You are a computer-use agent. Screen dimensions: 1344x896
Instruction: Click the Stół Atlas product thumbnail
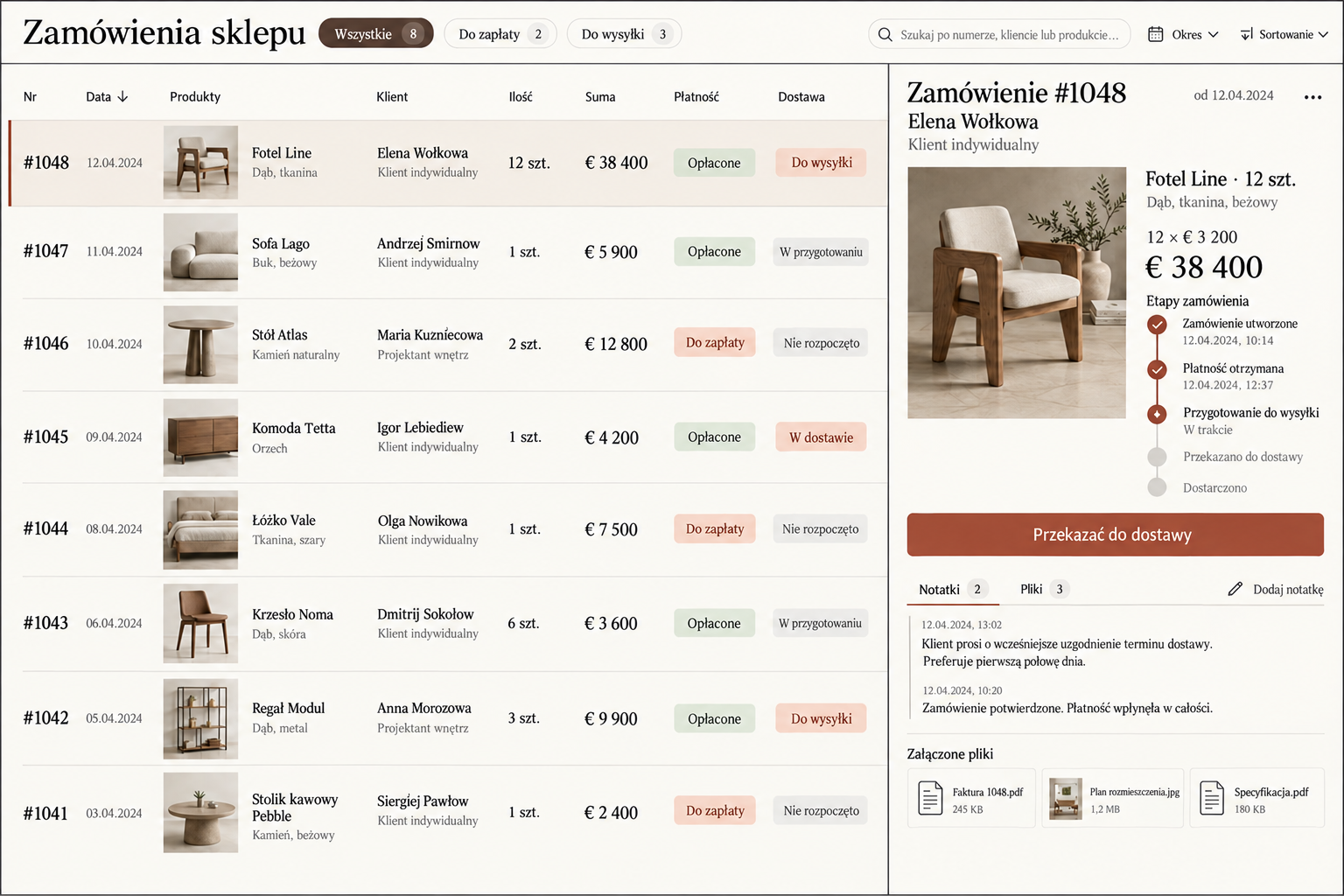[x=200, y=345]
